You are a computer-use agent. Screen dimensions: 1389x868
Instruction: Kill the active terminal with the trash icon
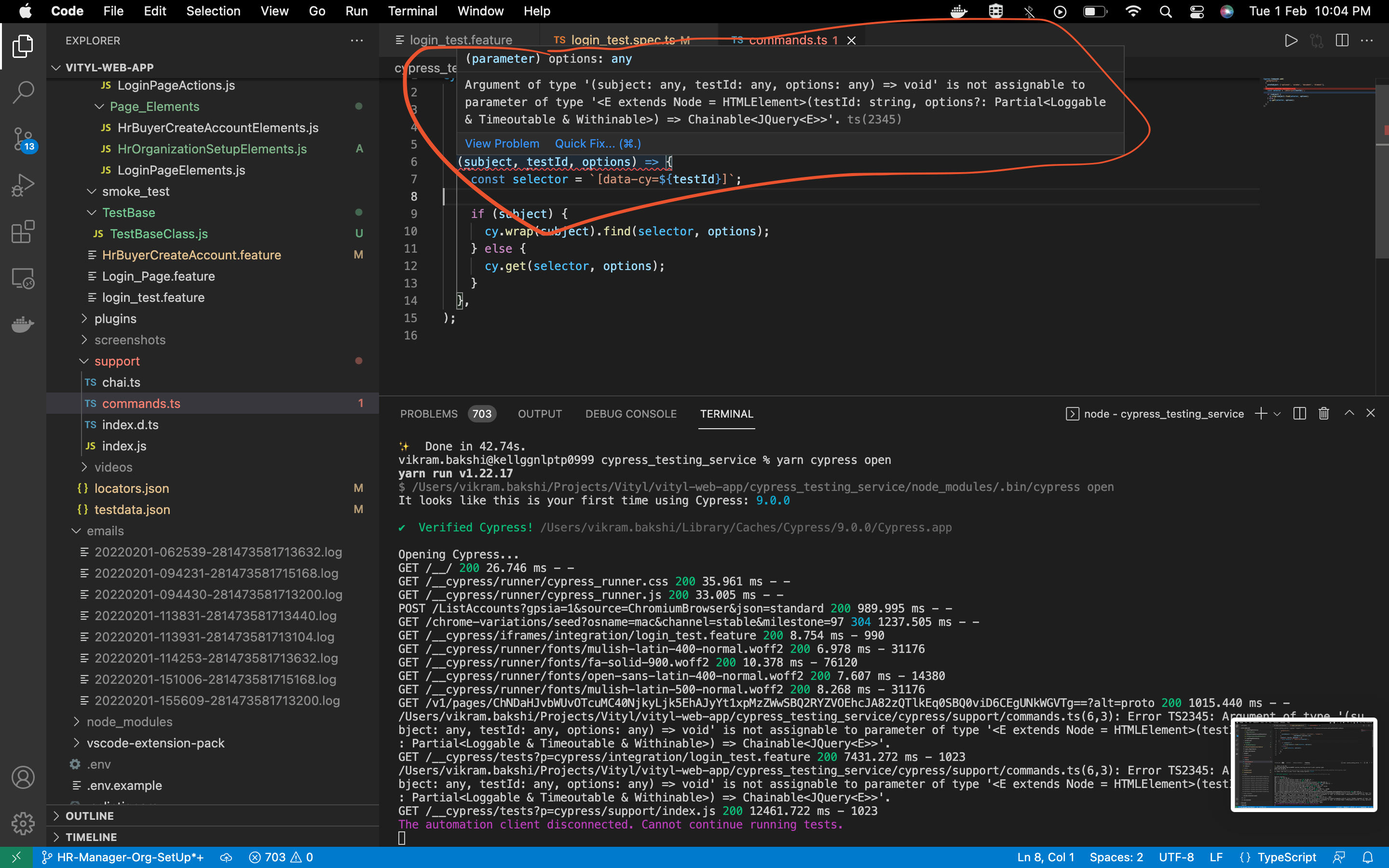pyautogui.click(x=1323, y=413)
